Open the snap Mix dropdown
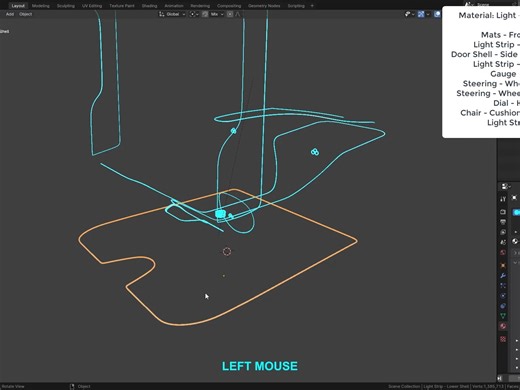The width and height of the screenshot is (520, 390). coord(217,14)
